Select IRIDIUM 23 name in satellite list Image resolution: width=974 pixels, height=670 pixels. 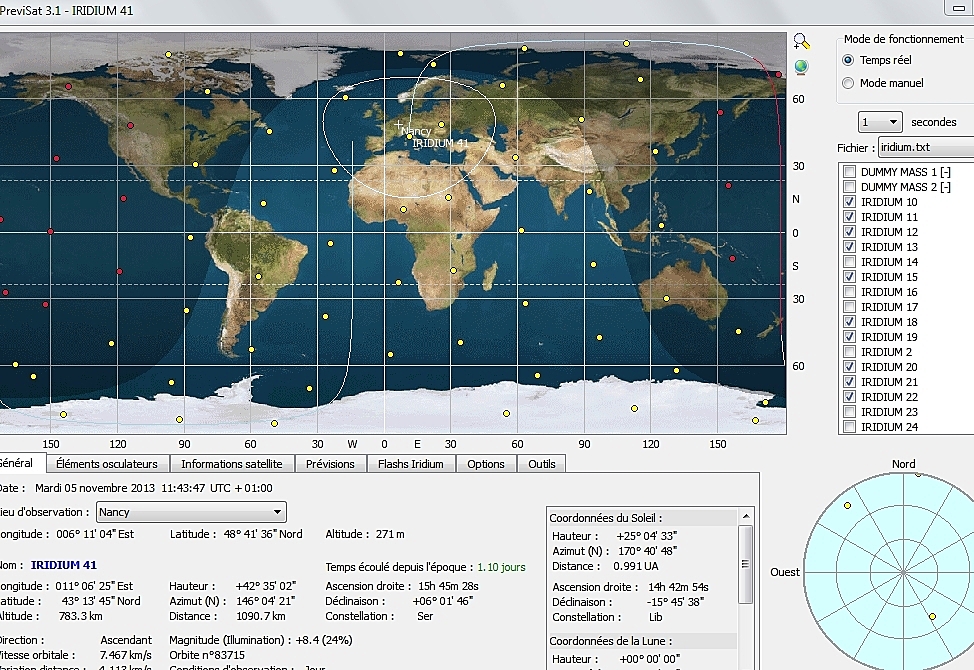tap(889, 412)
